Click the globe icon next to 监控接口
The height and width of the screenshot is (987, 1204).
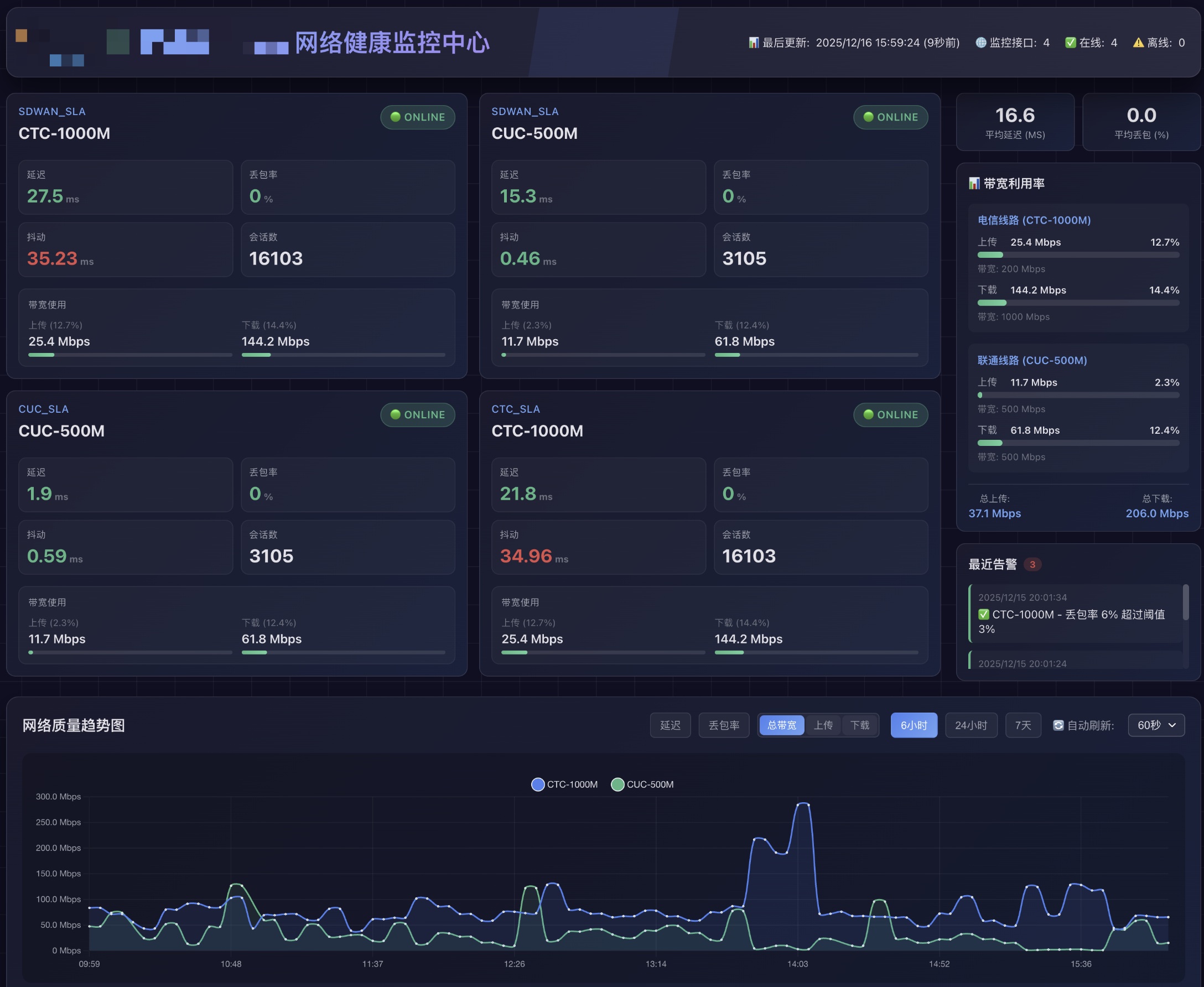click(x=980, y=43)
